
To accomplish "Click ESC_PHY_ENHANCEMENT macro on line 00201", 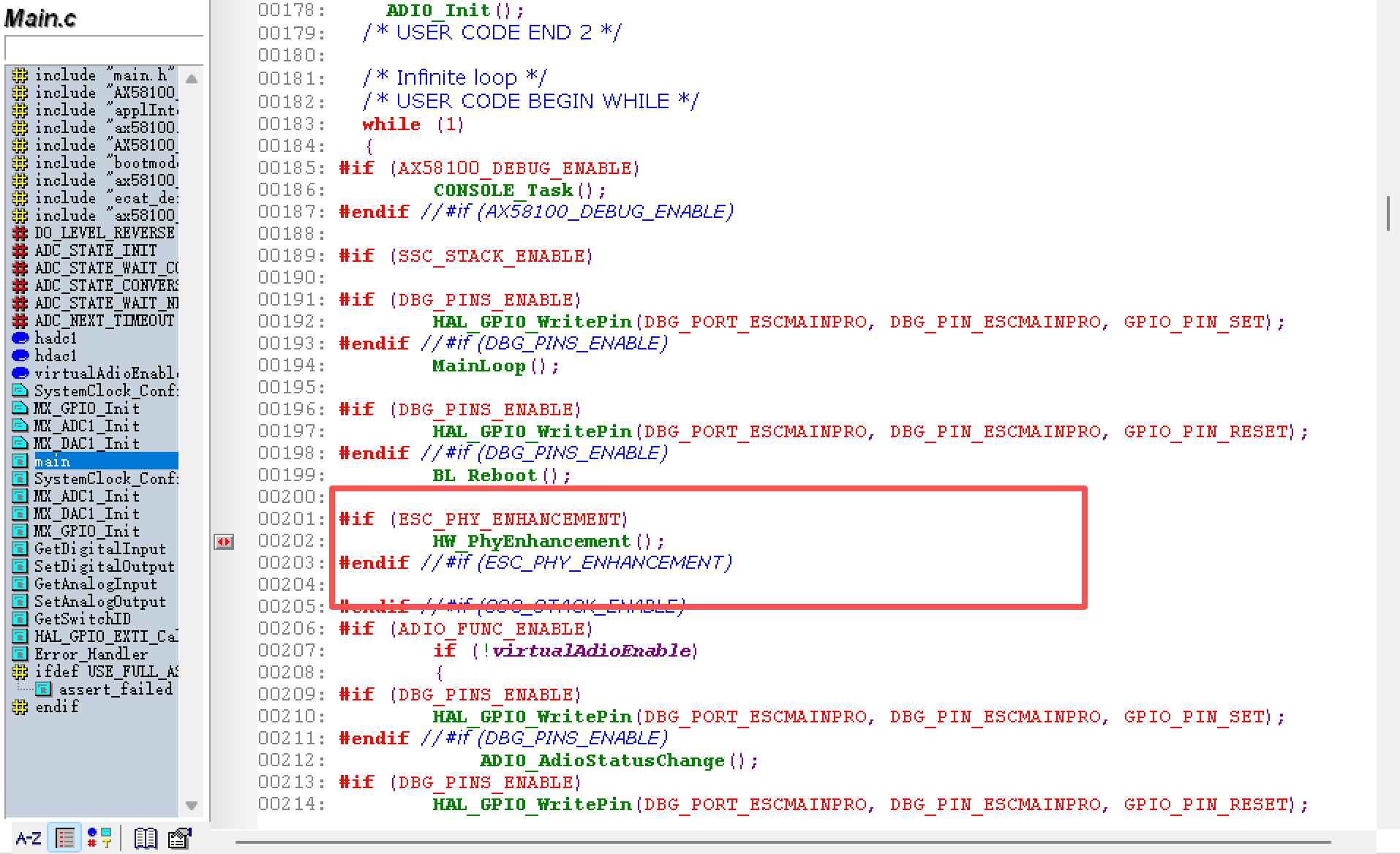I will point(509,520).
